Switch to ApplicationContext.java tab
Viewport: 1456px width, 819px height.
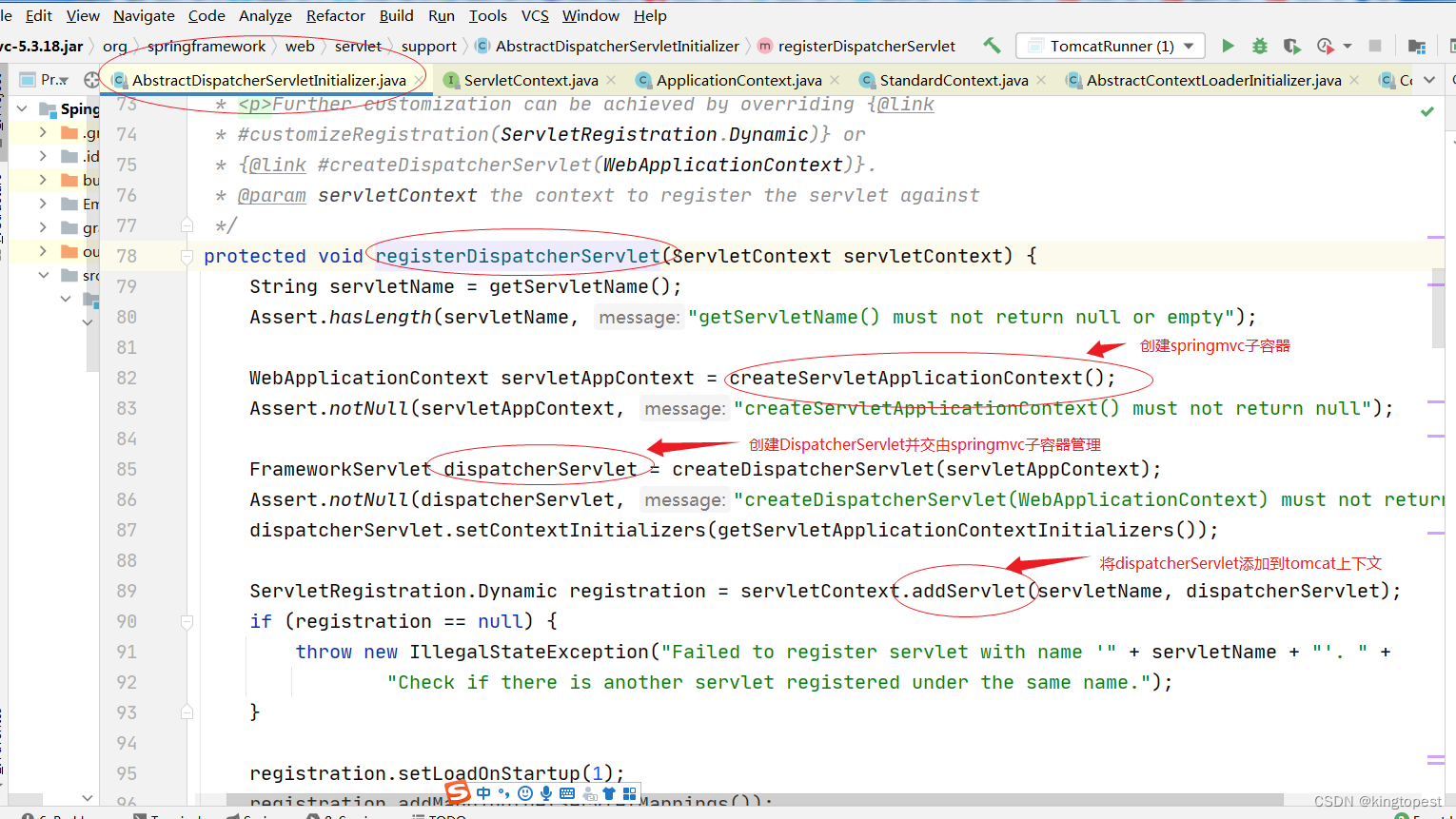(738, 80)
